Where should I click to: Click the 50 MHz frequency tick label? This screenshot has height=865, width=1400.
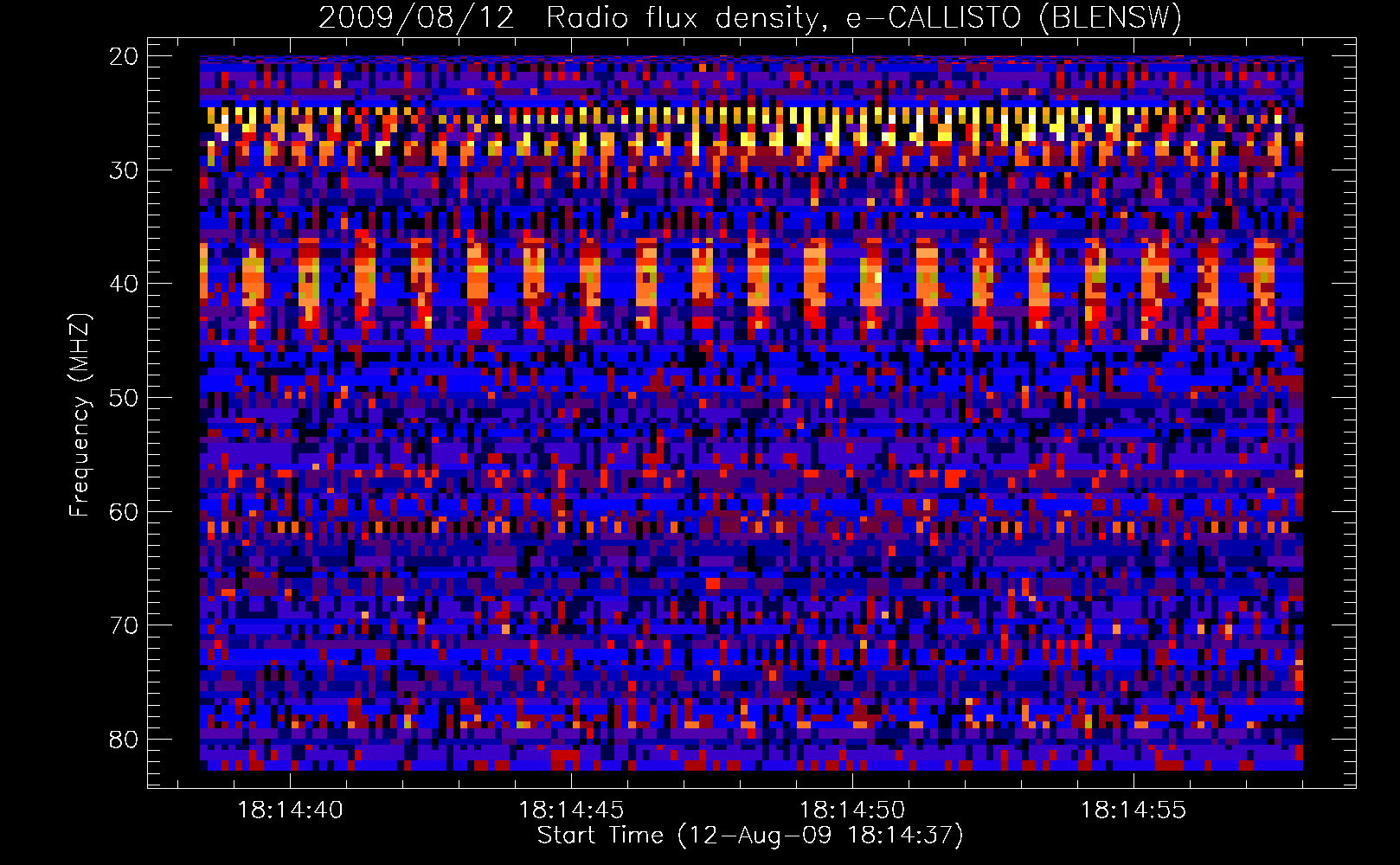pos(125,399)
